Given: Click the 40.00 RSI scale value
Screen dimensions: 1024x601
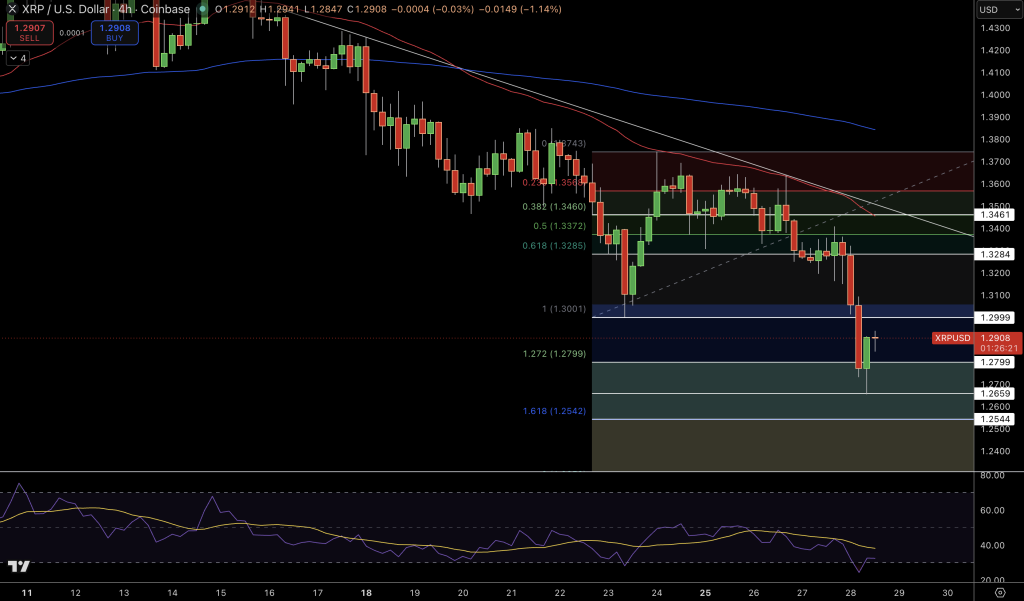Looking at the screenshot, I should point(992,545).
